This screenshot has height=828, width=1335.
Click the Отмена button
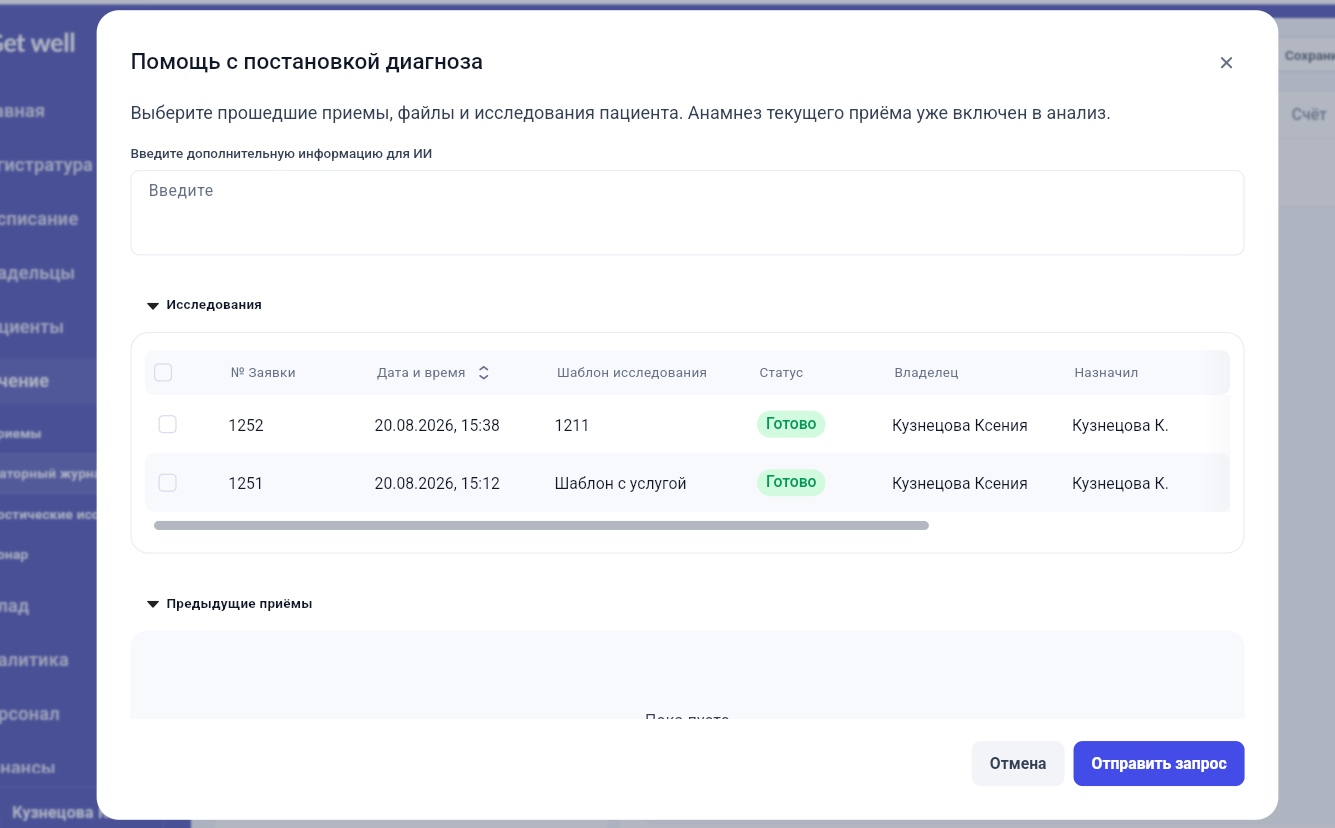click(x=1018, y=764)
